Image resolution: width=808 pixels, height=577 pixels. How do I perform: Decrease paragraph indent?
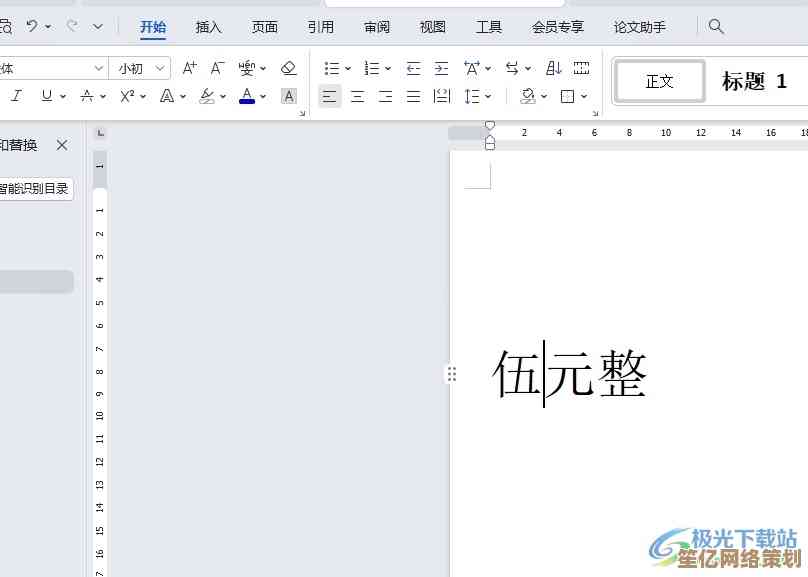click(413, 68)
